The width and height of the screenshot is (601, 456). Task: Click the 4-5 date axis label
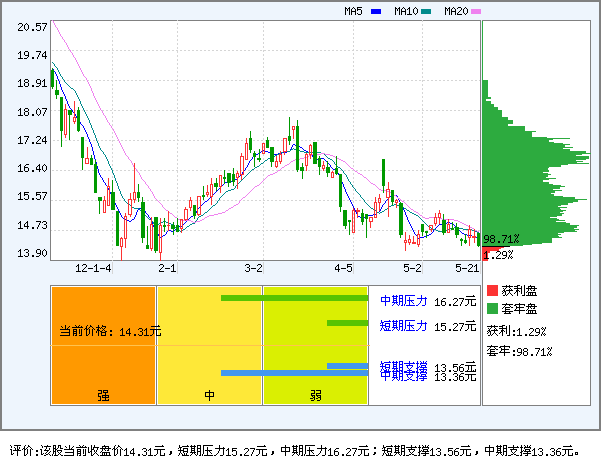coord(344,269)
